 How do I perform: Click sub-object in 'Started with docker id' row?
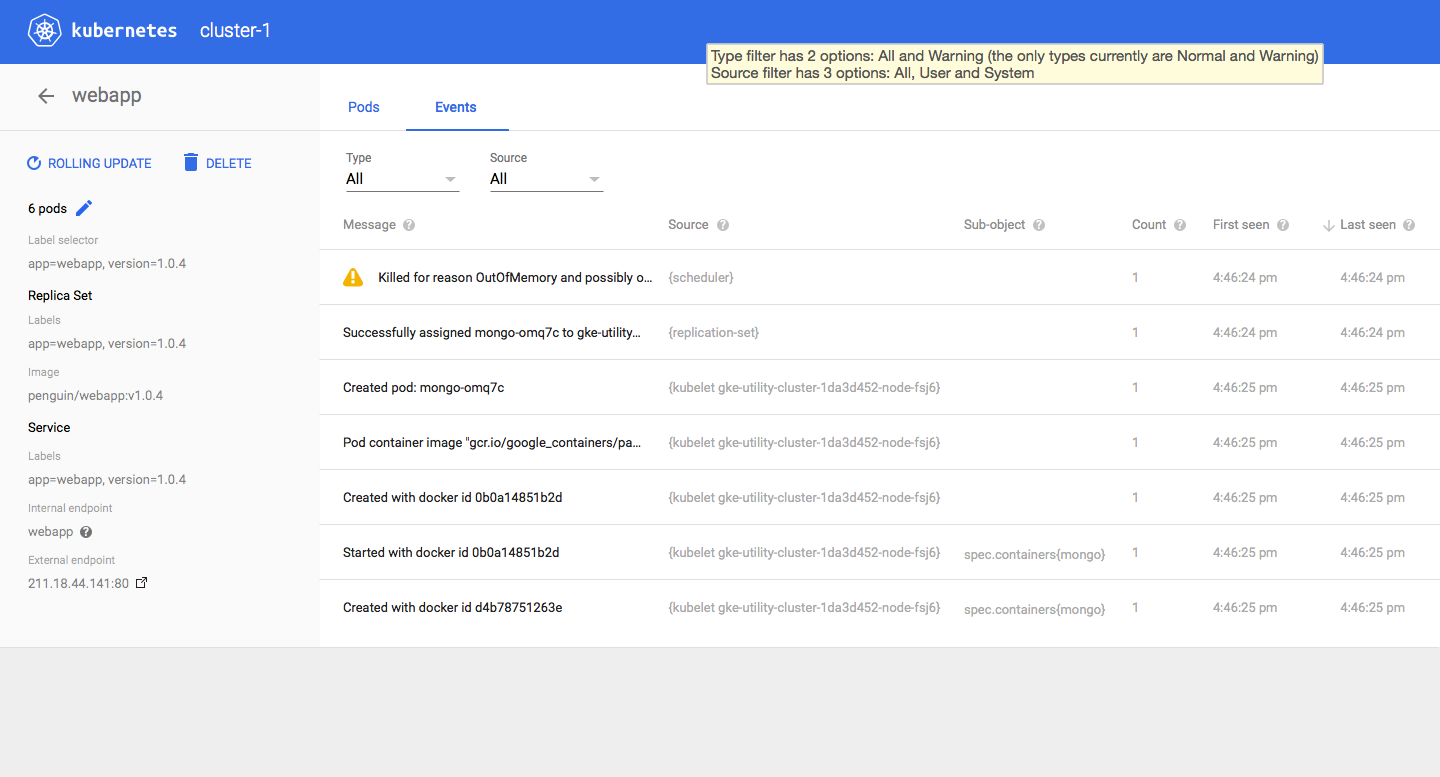pos(1035,554)
